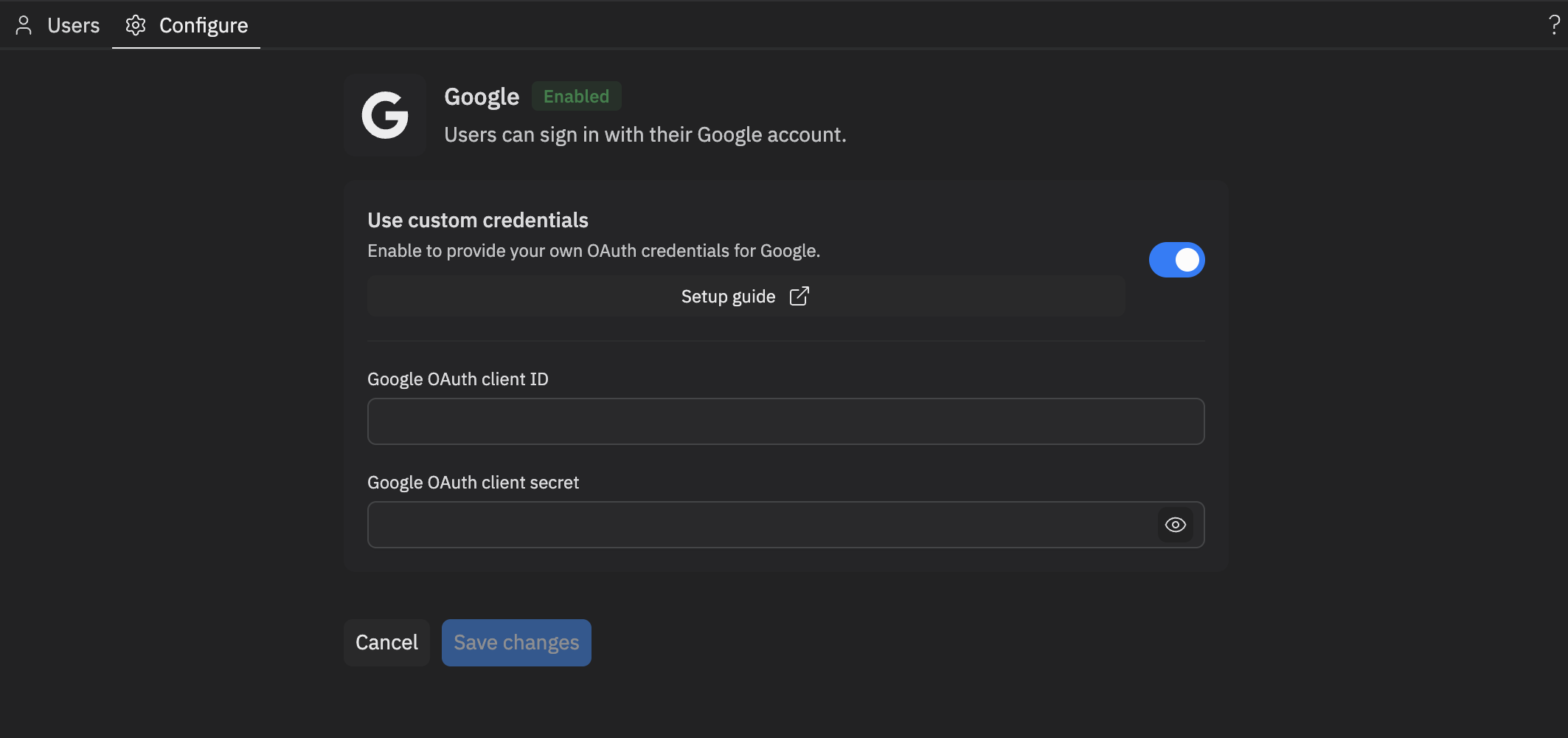Click the eye icon in the secret field
This screenshot has width=1568, height=738.
tap(1176, 524)
